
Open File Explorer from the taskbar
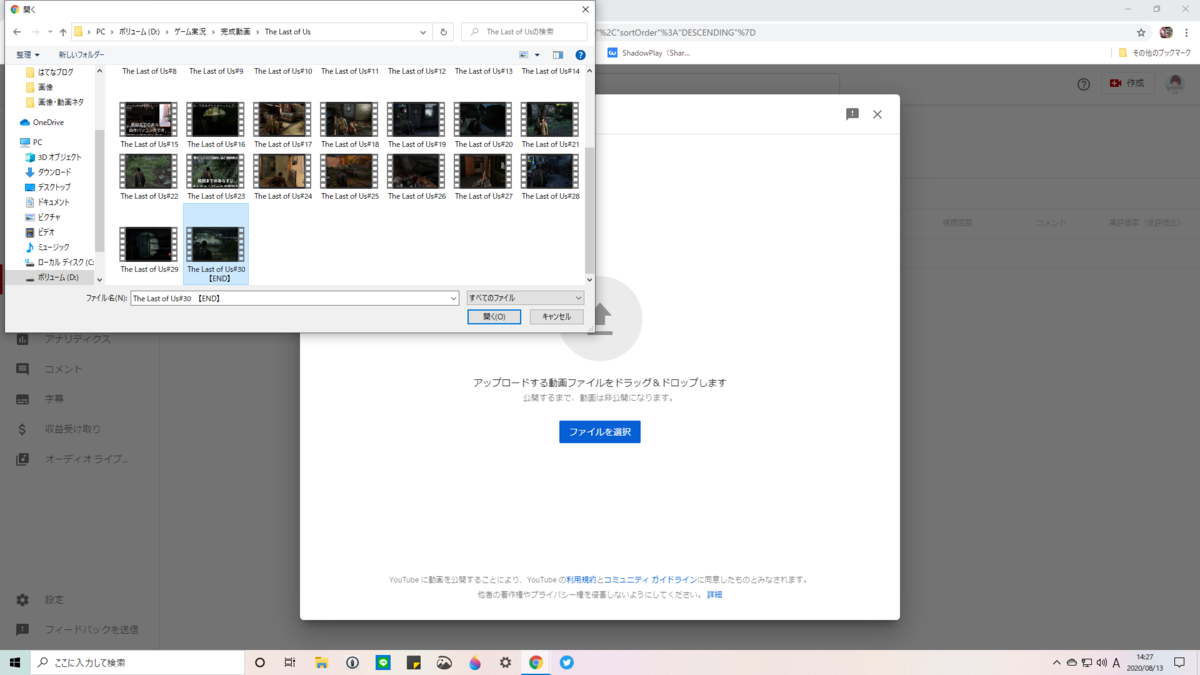tap(321, 663)
